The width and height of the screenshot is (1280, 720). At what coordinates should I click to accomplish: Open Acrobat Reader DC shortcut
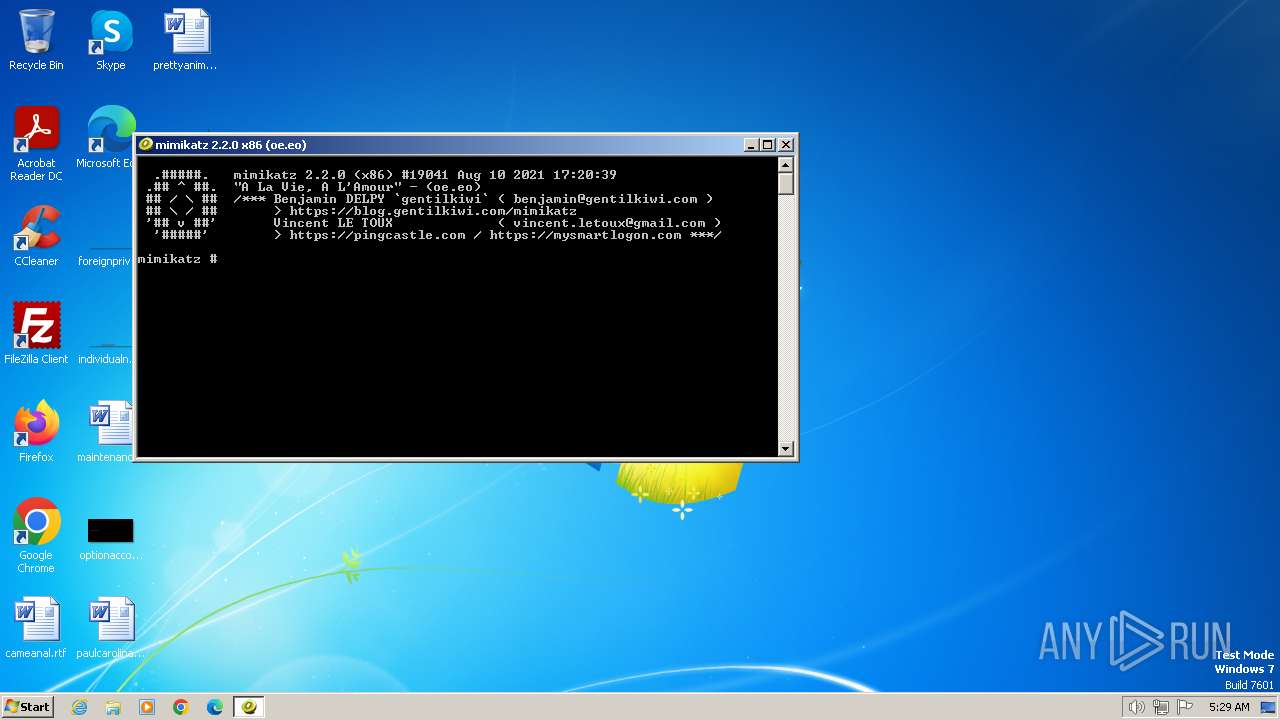(36, 144)
